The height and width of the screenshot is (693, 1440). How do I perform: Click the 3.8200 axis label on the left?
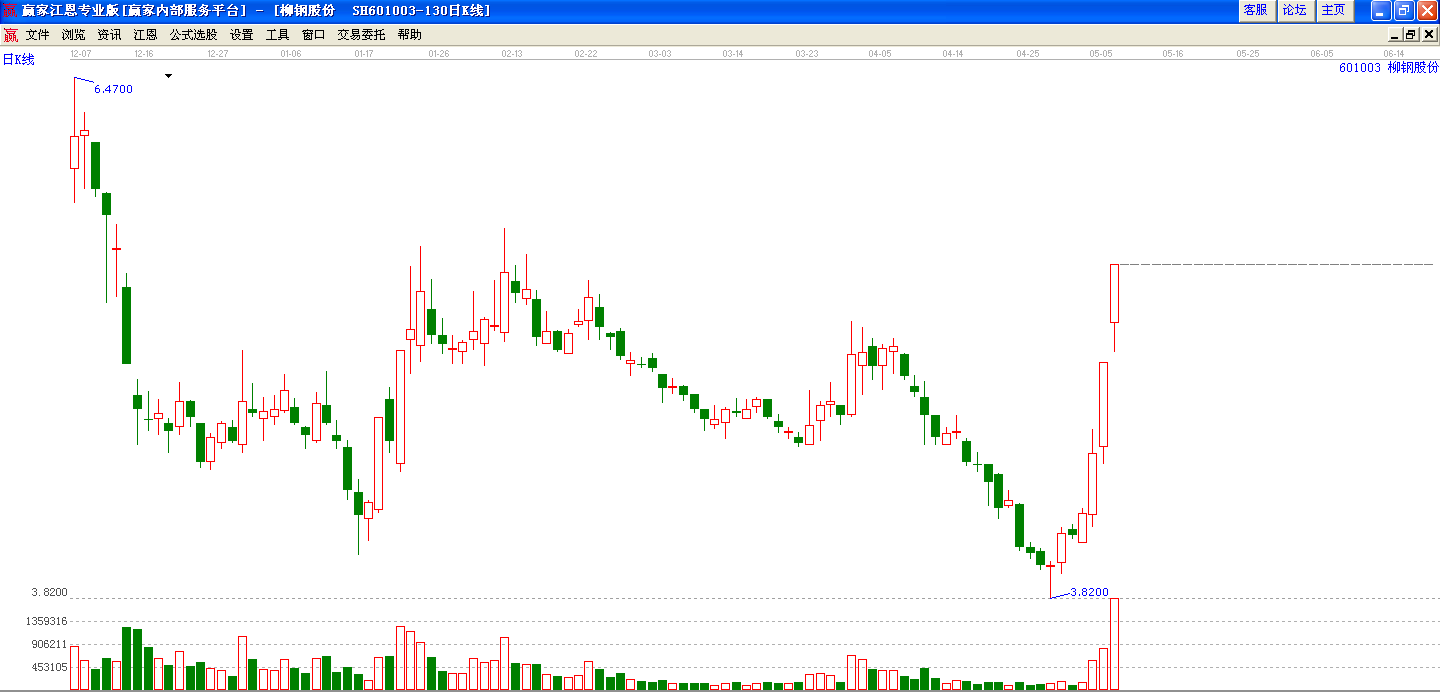[49, 592]
